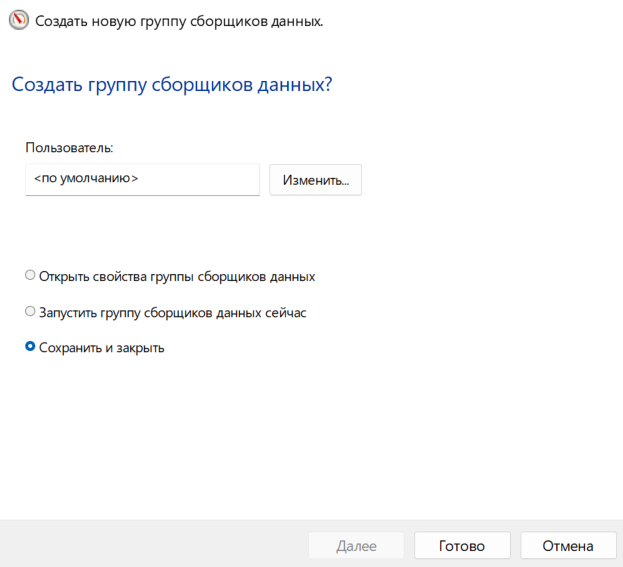Screen dimensions: 623x567
Task: Click the title text 'Создать новую группу сборщиков данных.'
Action: click(x=179, y=21)
